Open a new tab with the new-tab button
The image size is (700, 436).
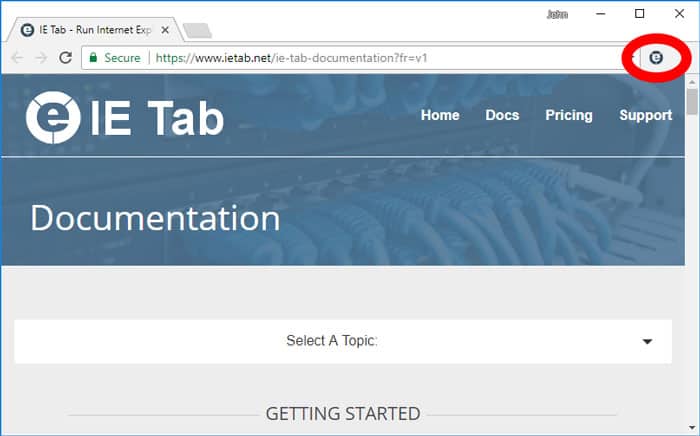pyautogui.click(x=197, y=30)
